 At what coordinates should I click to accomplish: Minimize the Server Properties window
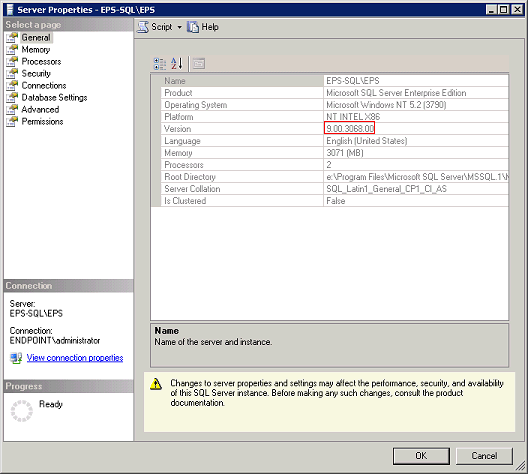[x=492, y=10]
